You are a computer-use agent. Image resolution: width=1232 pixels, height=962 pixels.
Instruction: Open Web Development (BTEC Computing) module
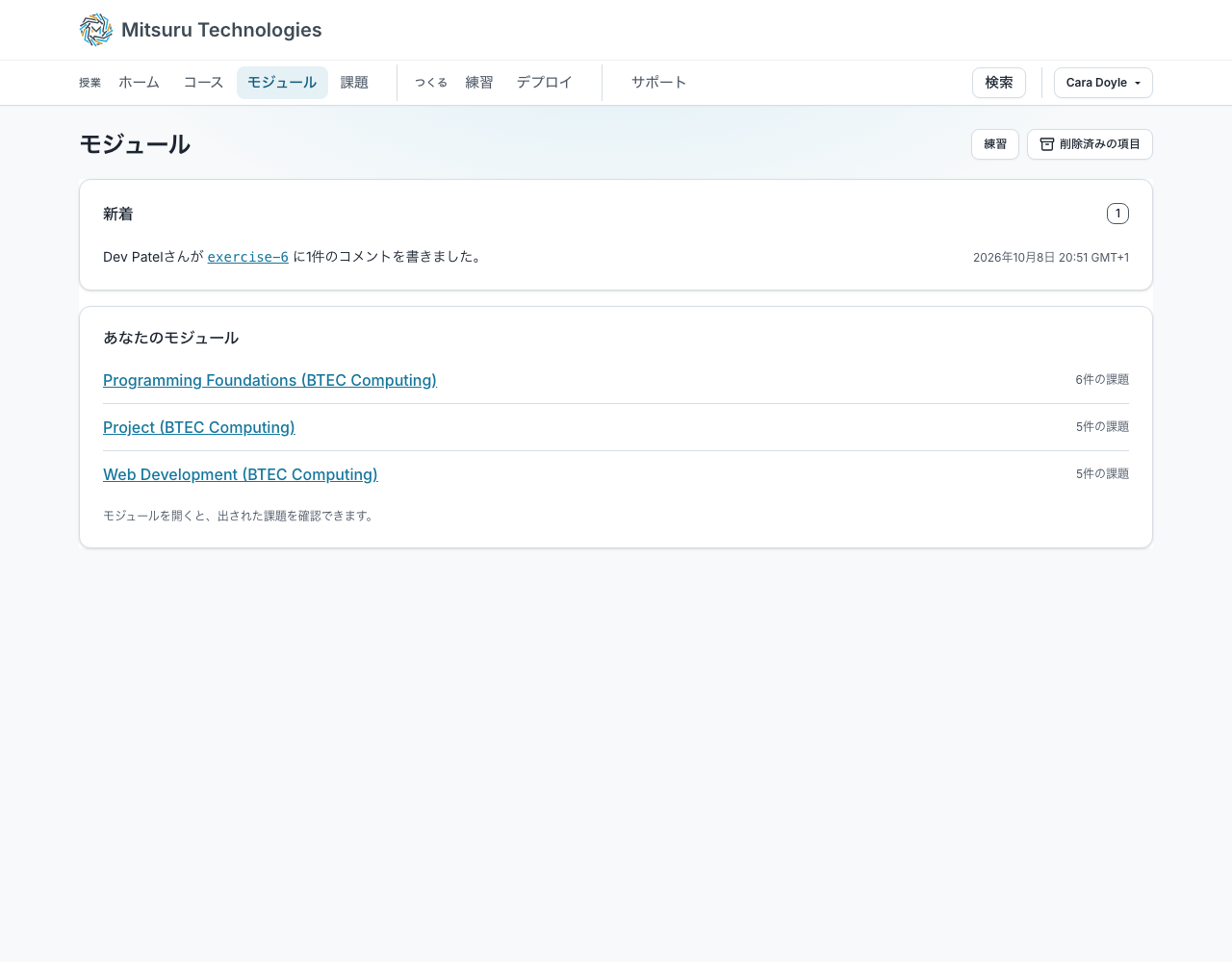coord(241,474)
